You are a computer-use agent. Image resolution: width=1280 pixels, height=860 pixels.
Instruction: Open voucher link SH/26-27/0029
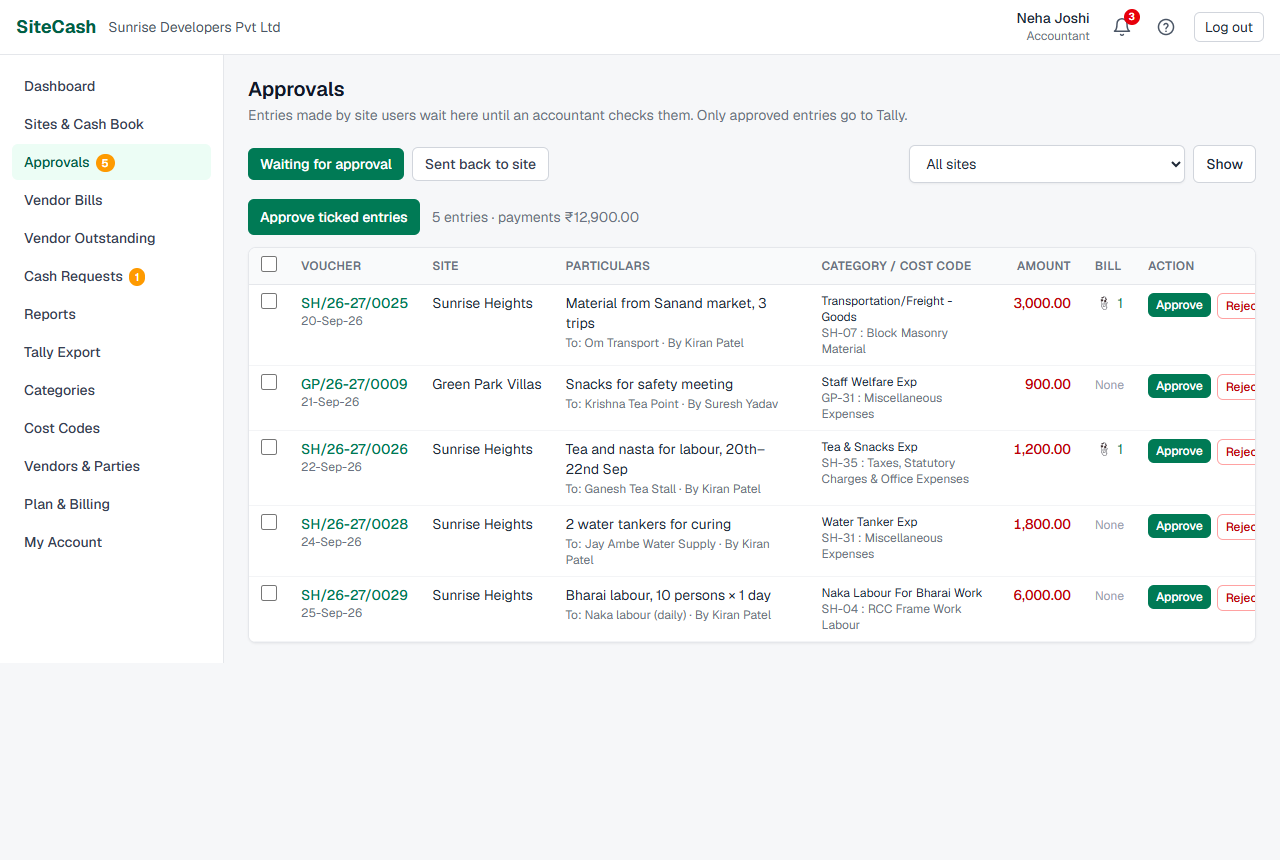354,595
